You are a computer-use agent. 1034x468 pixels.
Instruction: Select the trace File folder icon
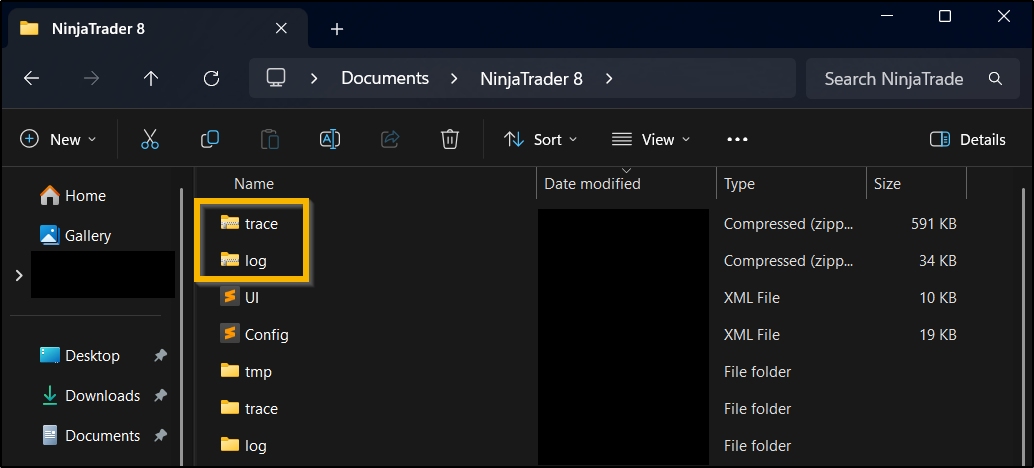coord(229,408)
